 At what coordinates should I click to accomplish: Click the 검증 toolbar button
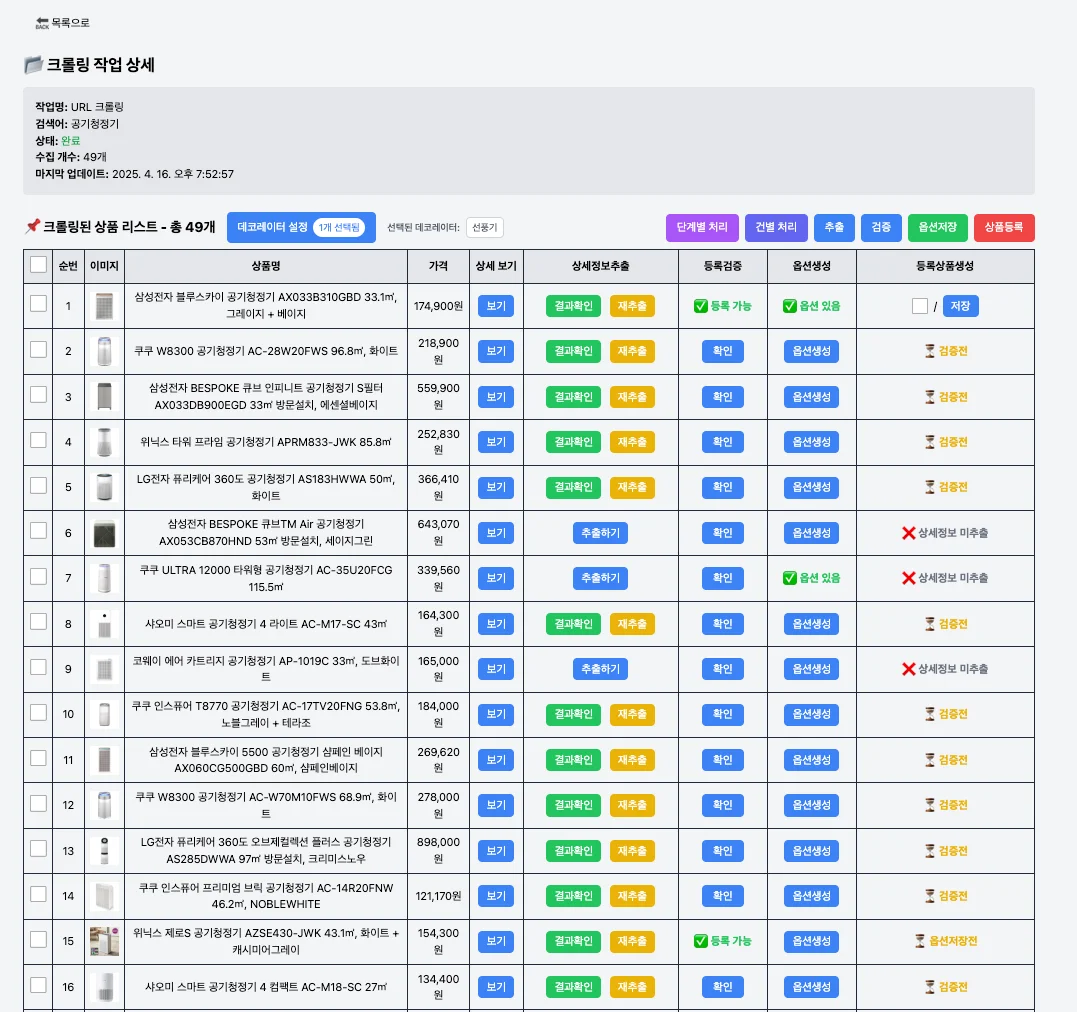[881, 227]
